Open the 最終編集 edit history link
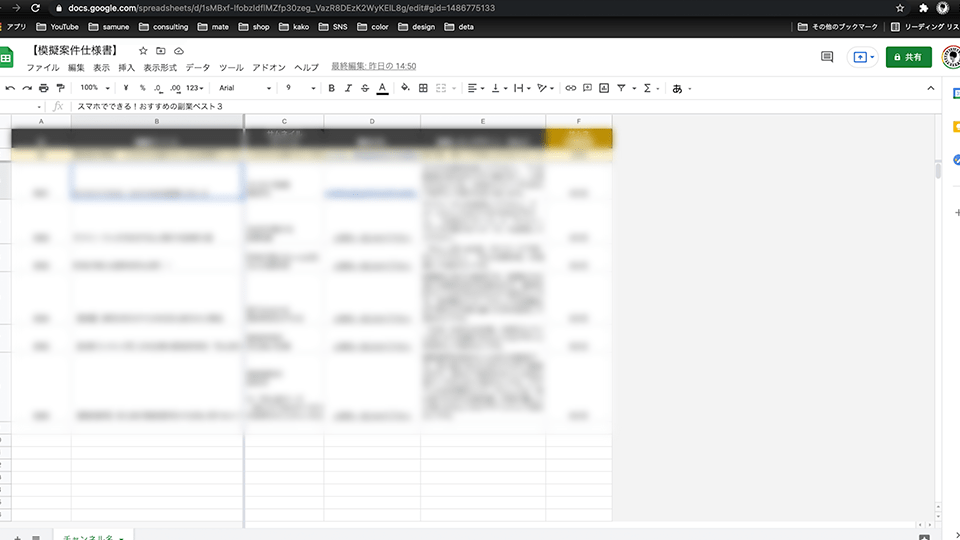The image size is (960, 540). pos(373,67)
